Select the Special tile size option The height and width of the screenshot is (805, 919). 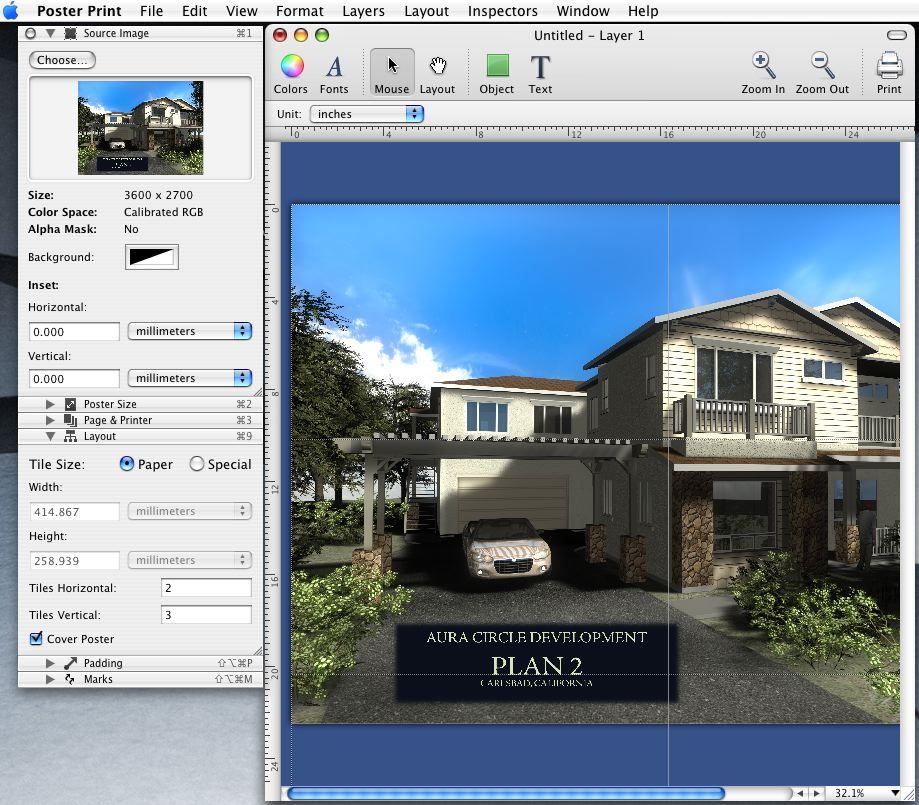[x=196, y=464]
